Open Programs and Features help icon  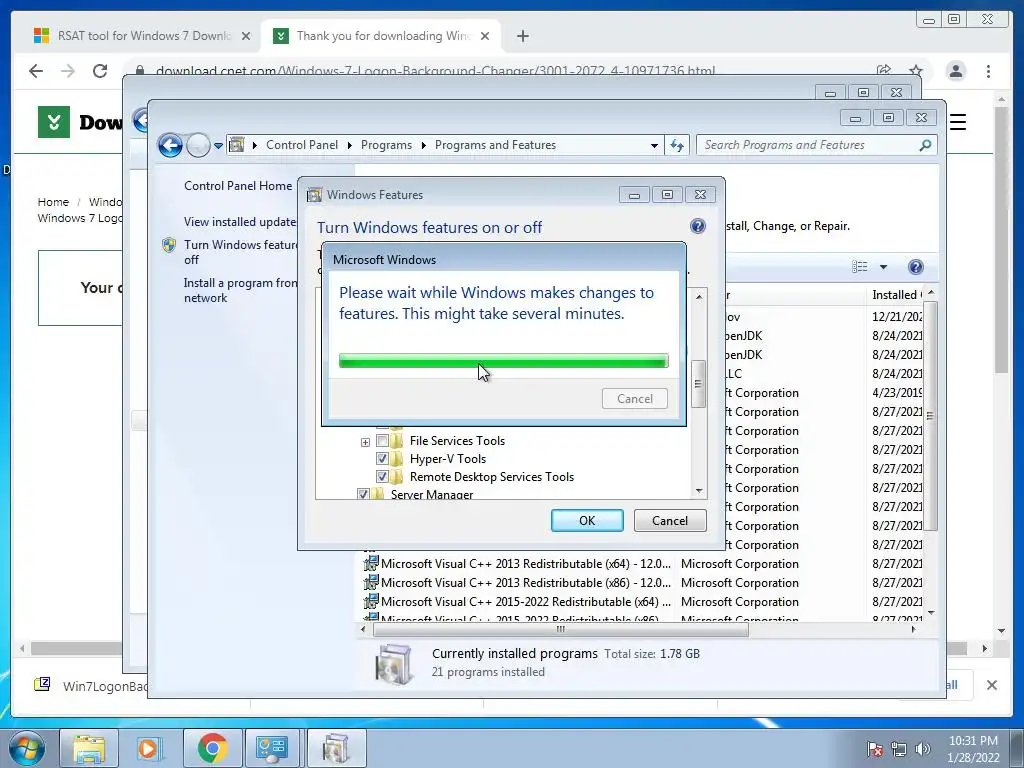click(x=916, y=266)
